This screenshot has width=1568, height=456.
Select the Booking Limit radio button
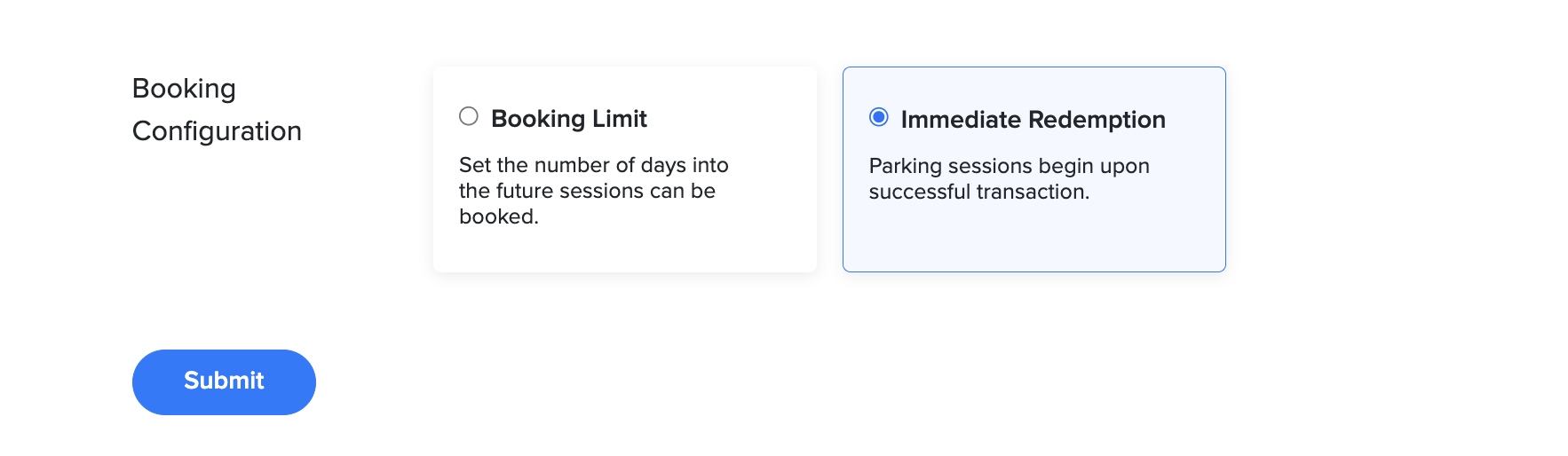click(469, 116)
